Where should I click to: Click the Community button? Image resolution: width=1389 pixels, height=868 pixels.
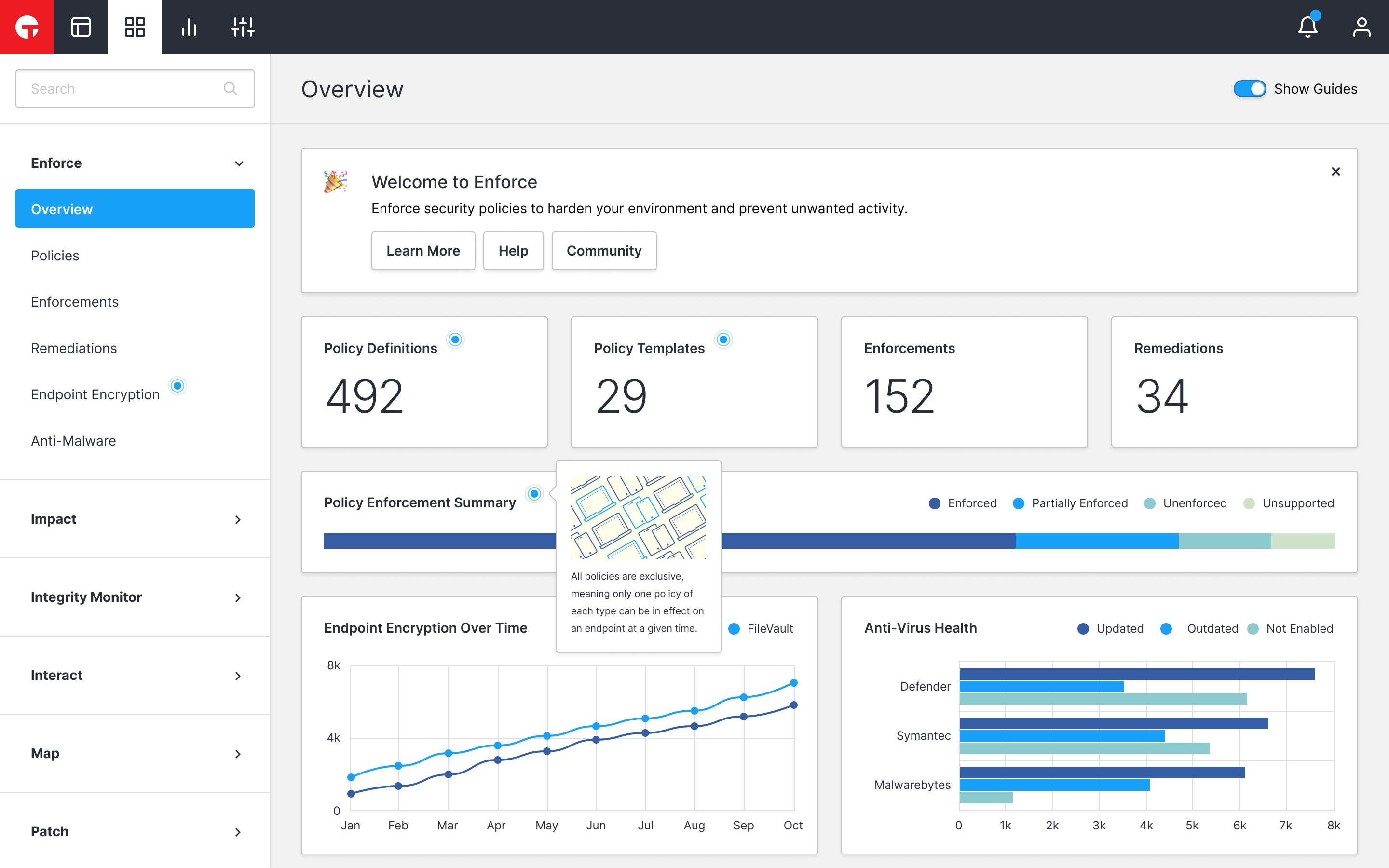pos(604,251)
